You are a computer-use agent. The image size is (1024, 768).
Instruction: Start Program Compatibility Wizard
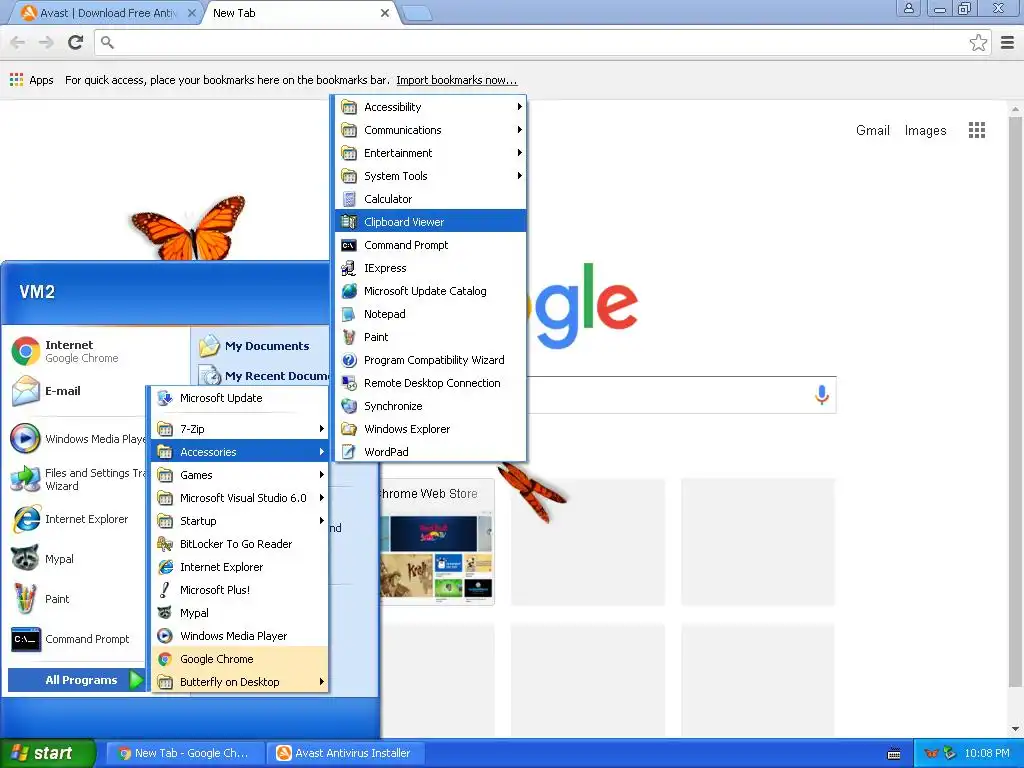click(x=430, y=360)
